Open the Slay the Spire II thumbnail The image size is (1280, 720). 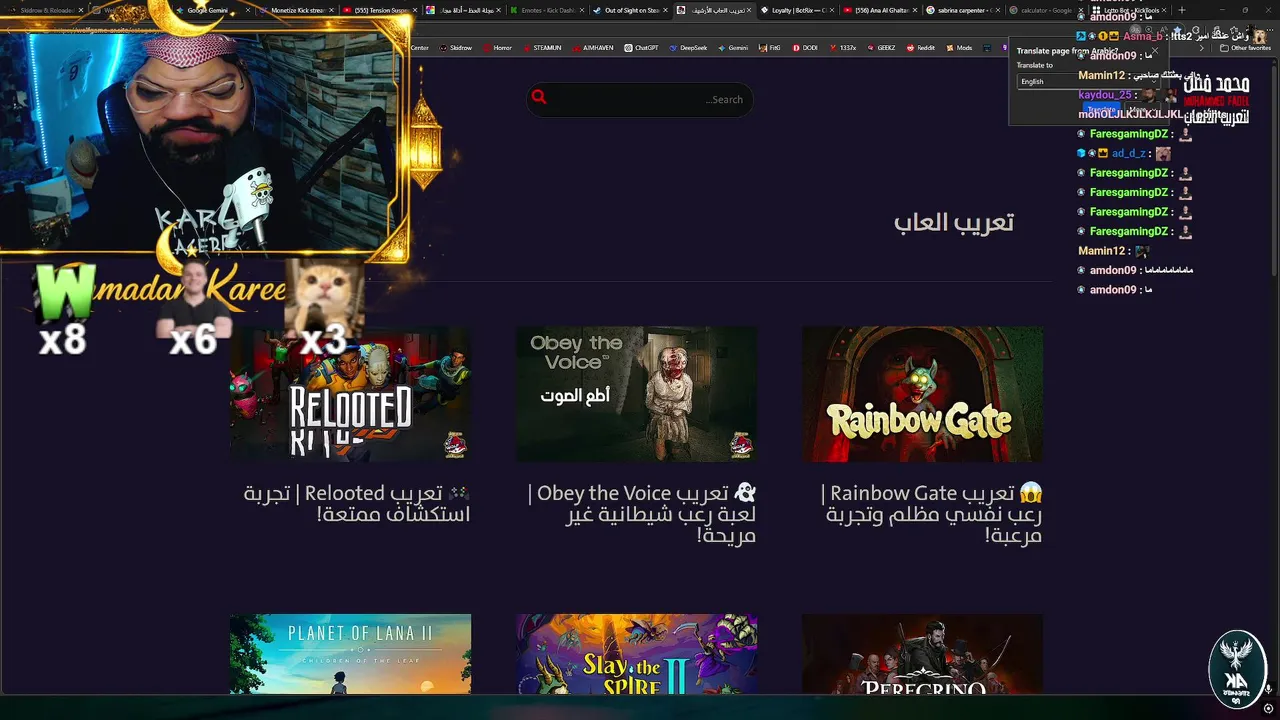pyautogui.click(x=636, y=654)
